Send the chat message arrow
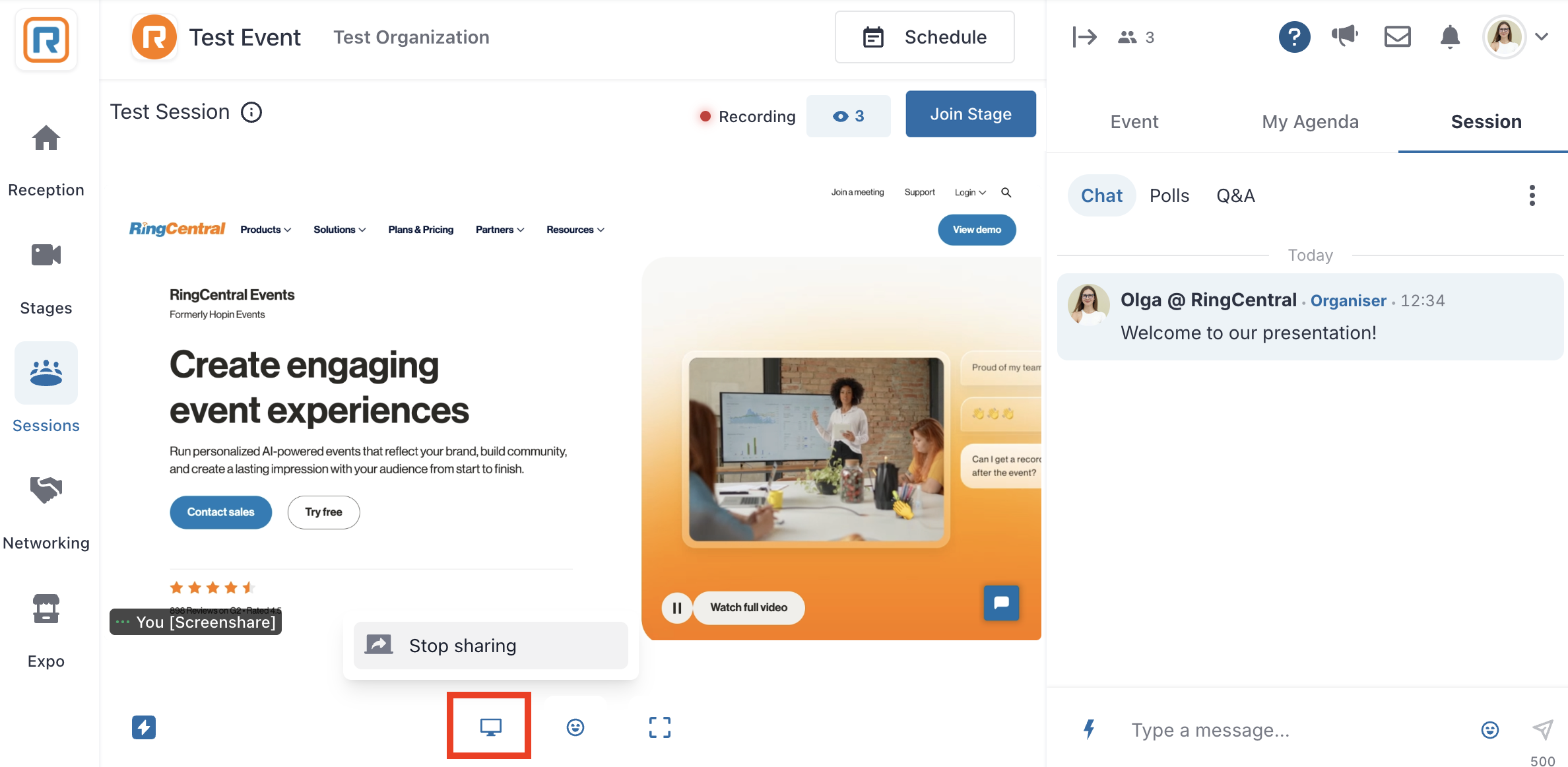This screenshot has height=767, width=1568. pos(1542,729)
